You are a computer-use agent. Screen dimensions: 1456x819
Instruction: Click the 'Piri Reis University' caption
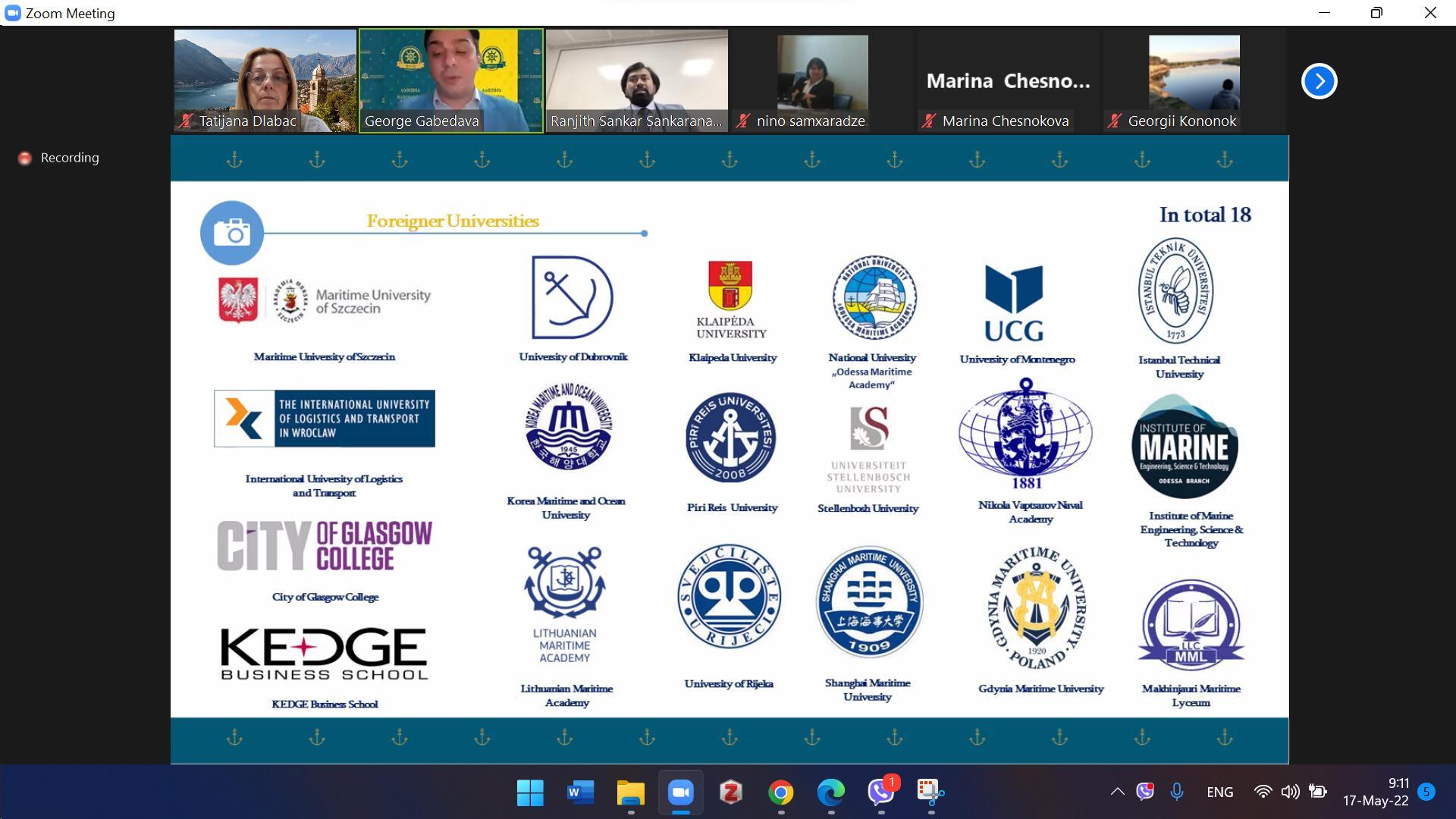[732, 507]
